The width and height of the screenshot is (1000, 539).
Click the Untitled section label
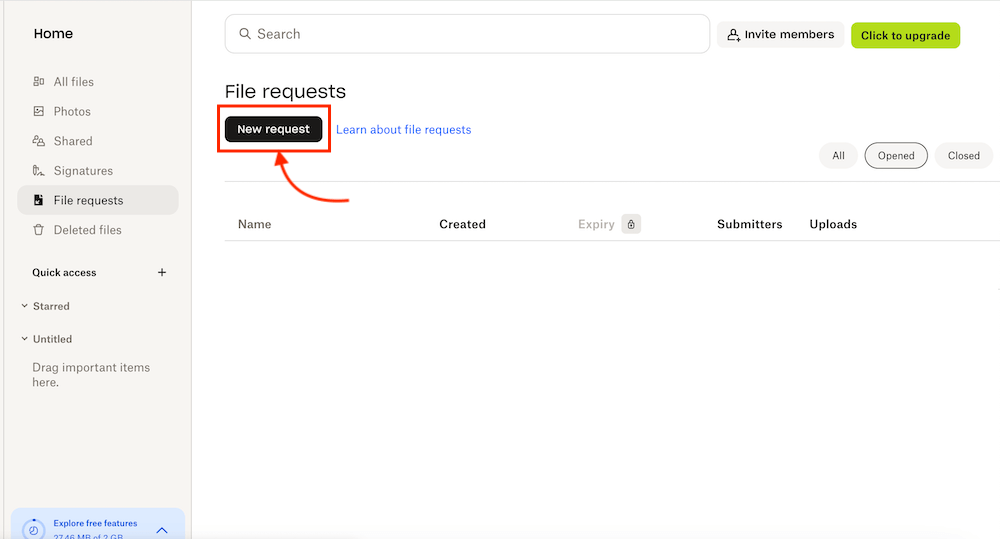pos(52,339)
